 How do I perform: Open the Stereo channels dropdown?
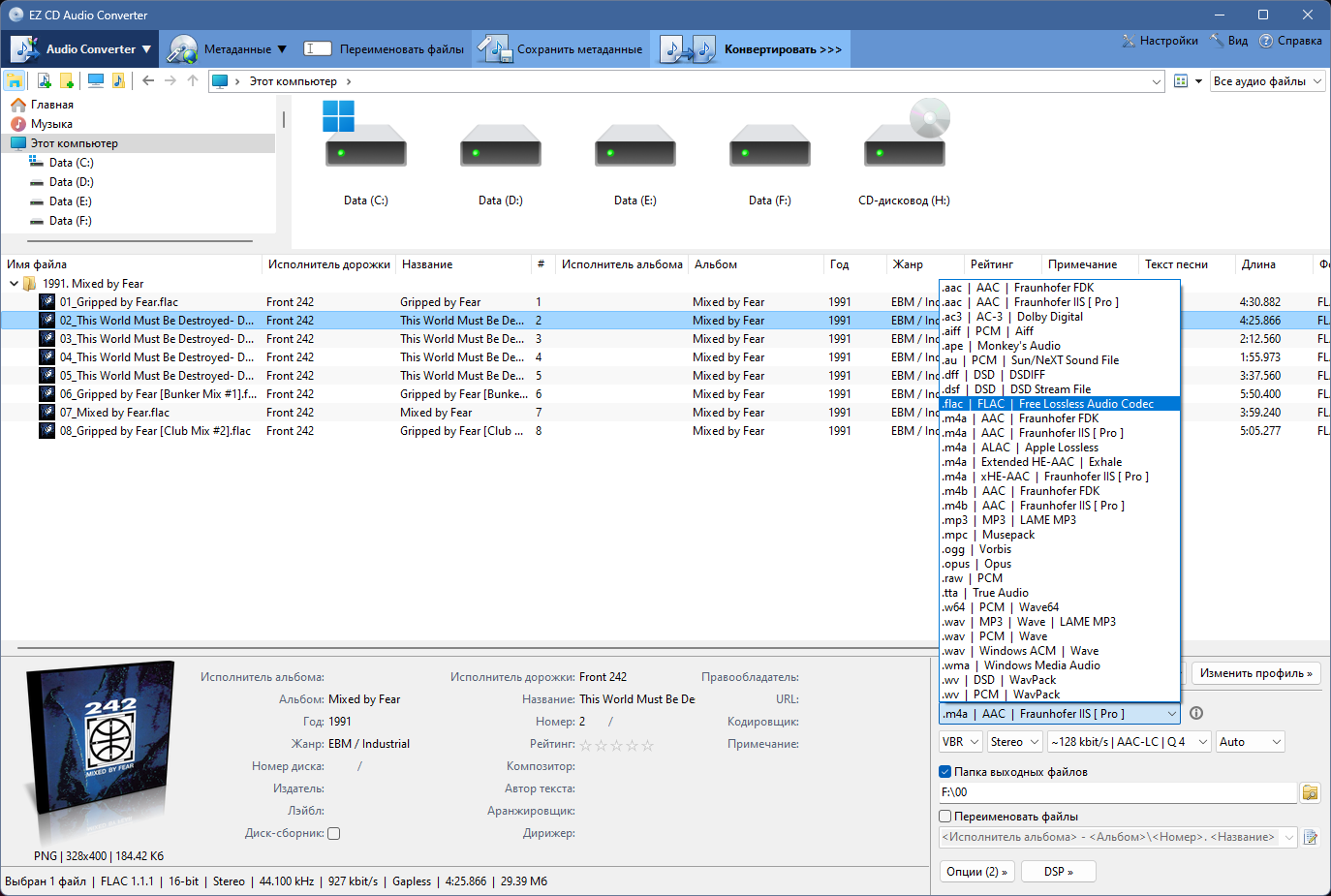coord(1014,742)
